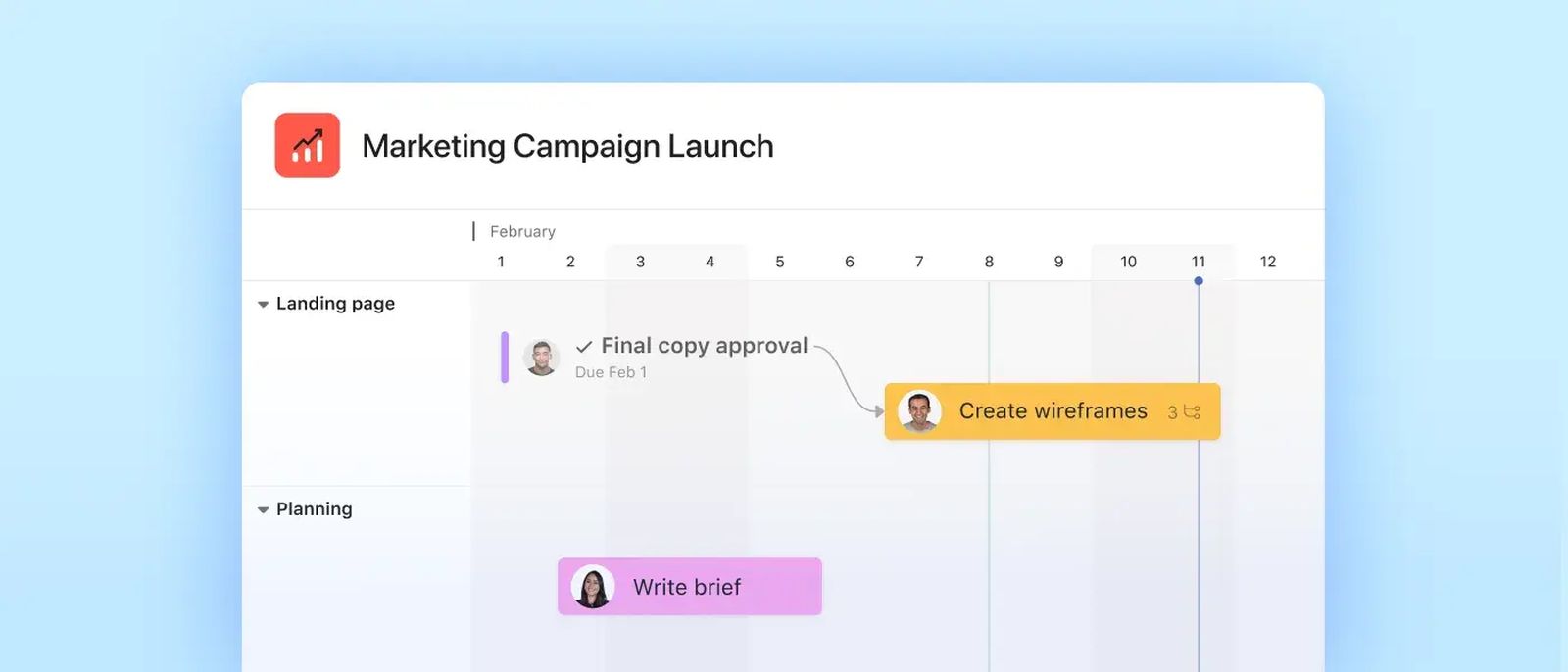Open the subtasks icon on Create wireframes
This screenshot has width=1568, height=672.
(x=1192, y=412)
